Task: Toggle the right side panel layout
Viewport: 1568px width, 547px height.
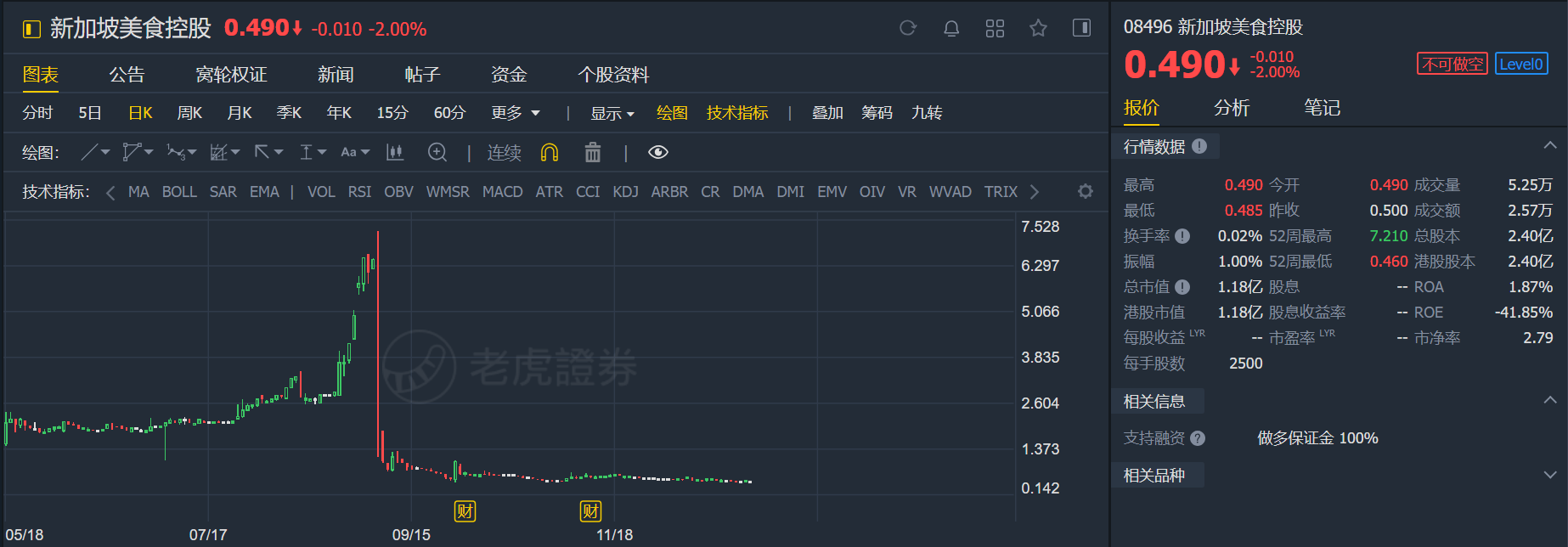Action: pos(1081,28)
